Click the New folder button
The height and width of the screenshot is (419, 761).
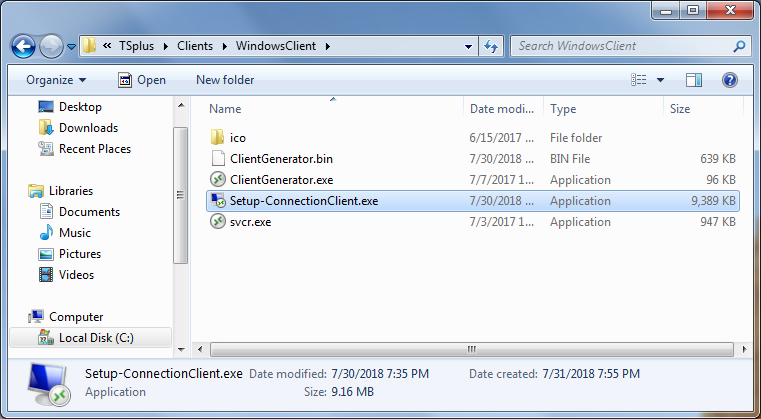pyautogui.click(x=225, y=80)
